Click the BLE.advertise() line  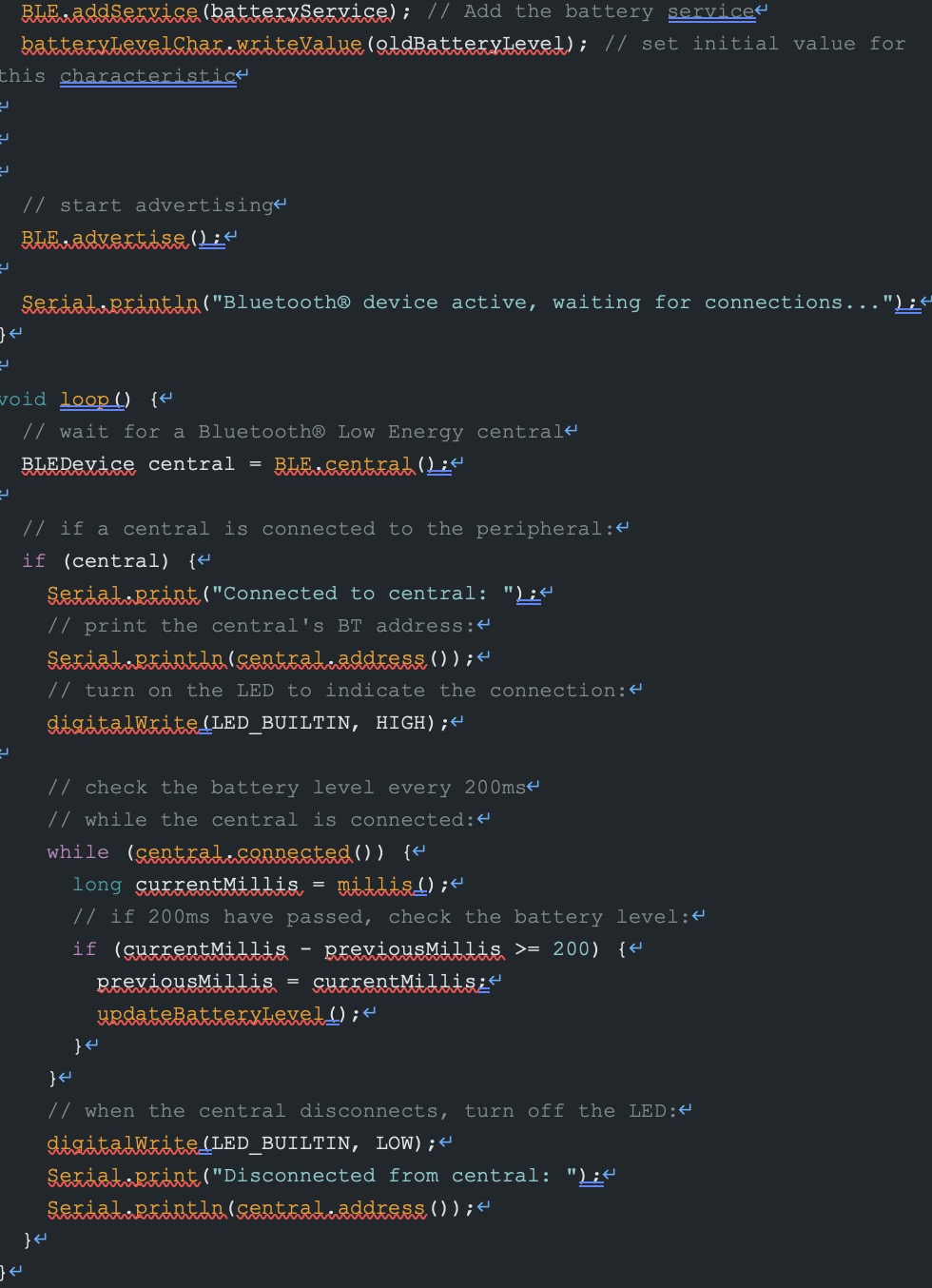point(123,238)
